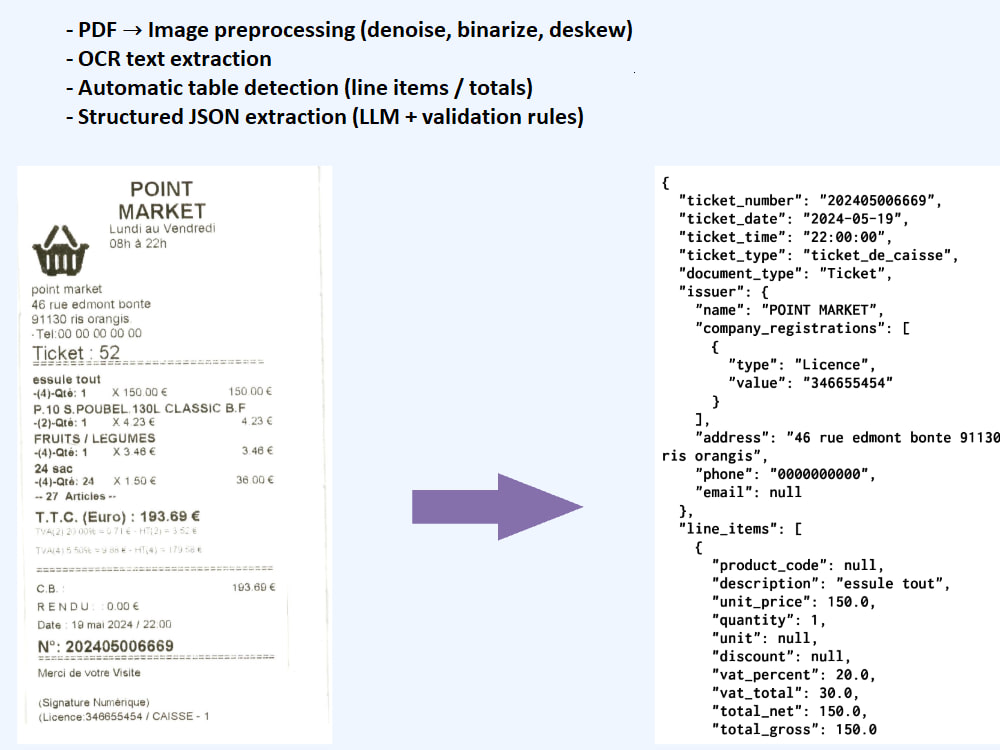
Task: Click the "vat_percent": 20.0 JSON line
Action: click(793, 675)
